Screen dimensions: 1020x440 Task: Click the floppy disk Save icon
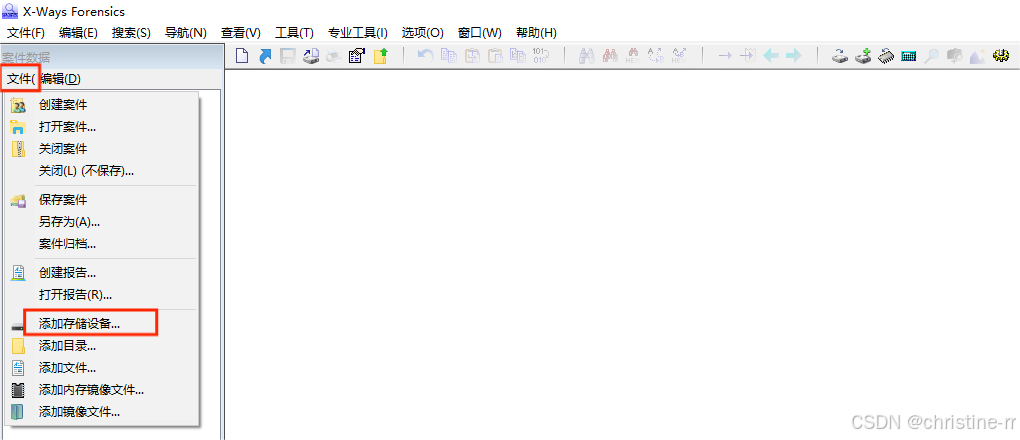(x=288, y=56)
